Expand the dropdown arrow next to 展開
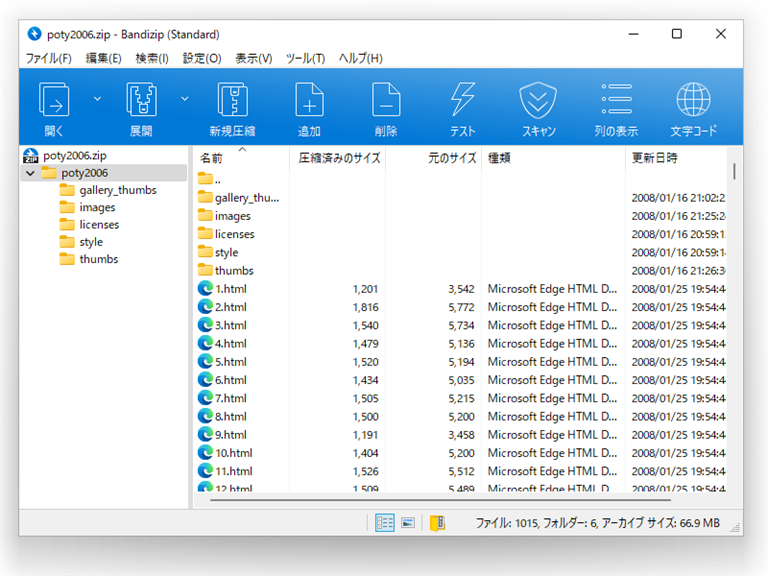The height and width of the screenshot is (576, 768). [x=185, y=99]
